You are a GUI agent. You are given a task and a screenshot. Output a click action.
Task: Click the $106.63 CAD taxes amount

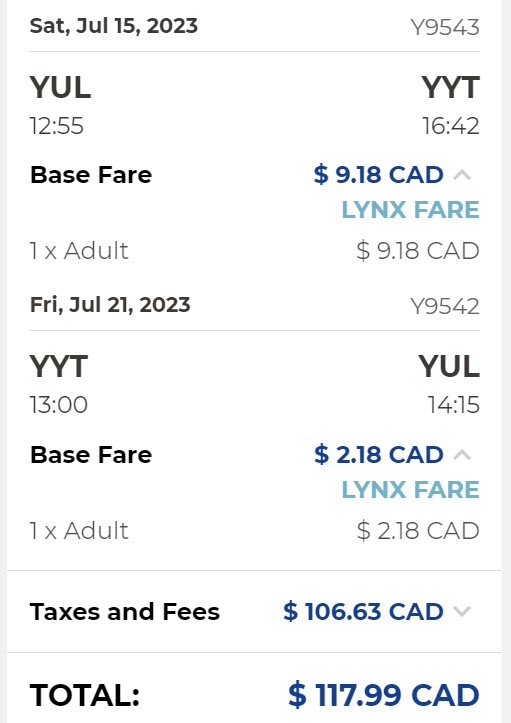pyautogui.click(x=363, y=611)
